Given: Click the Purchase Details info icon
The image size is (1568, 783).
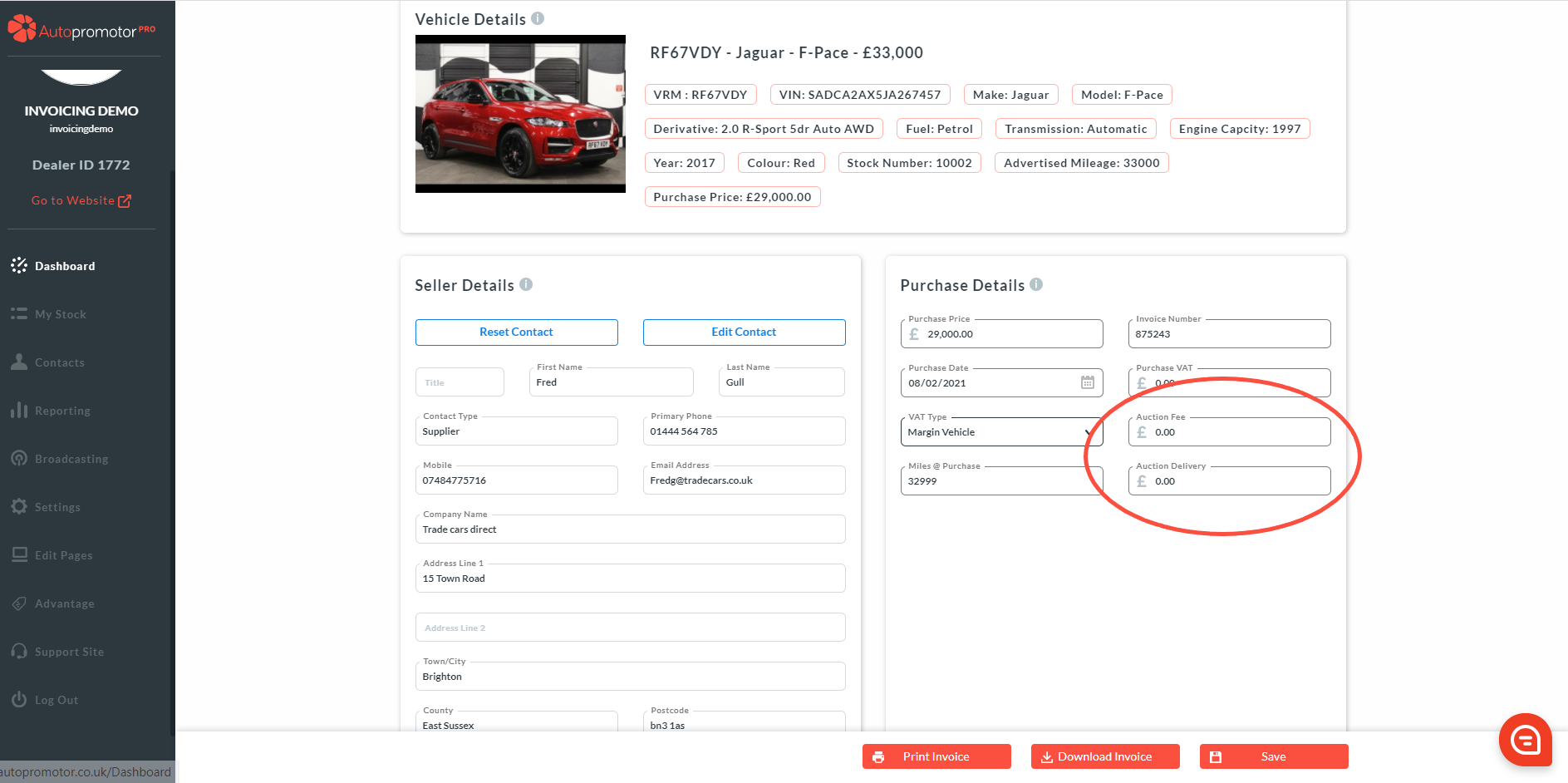Looking at the screenshot, I should (1036, 284).
